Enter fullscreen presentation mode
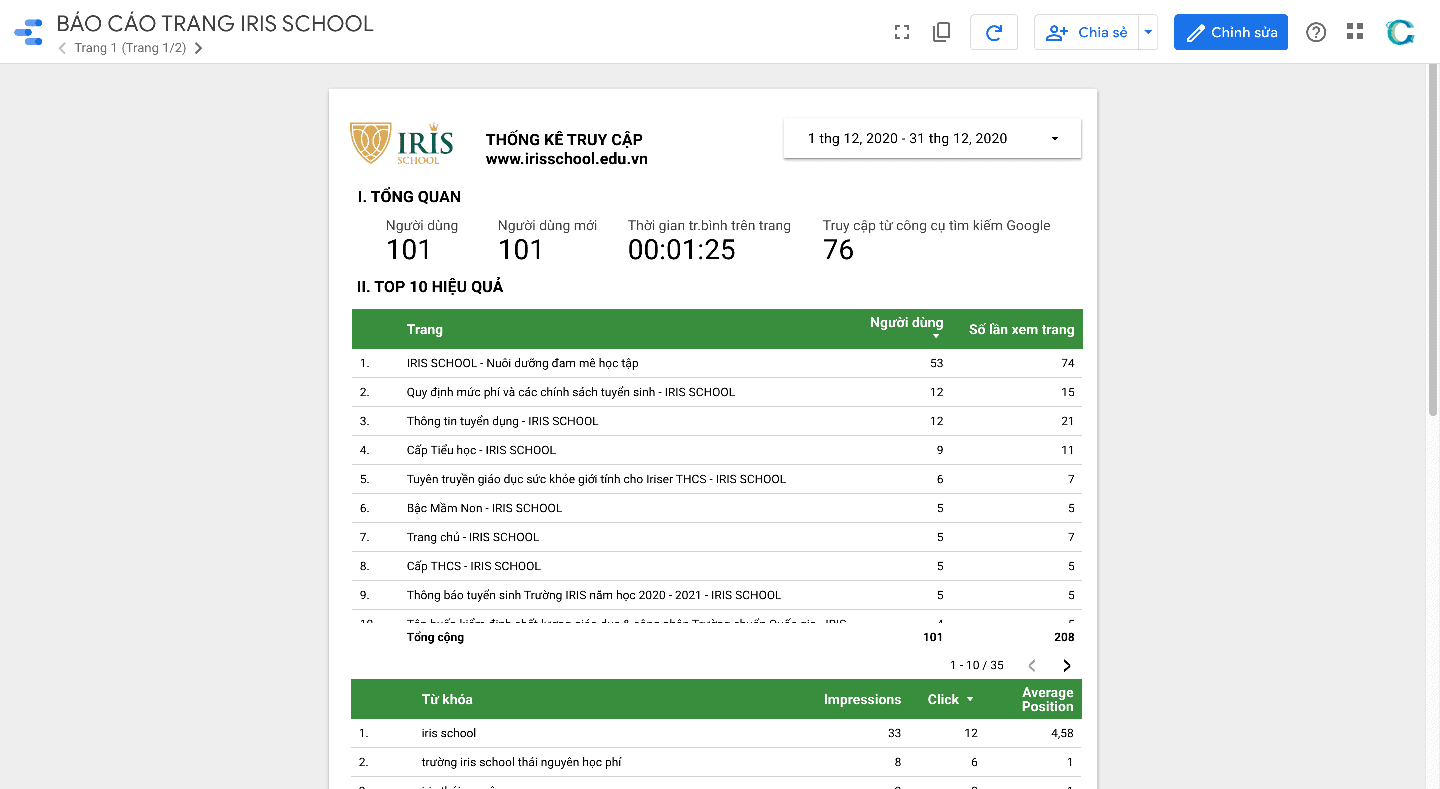 (x=902, y=32)
